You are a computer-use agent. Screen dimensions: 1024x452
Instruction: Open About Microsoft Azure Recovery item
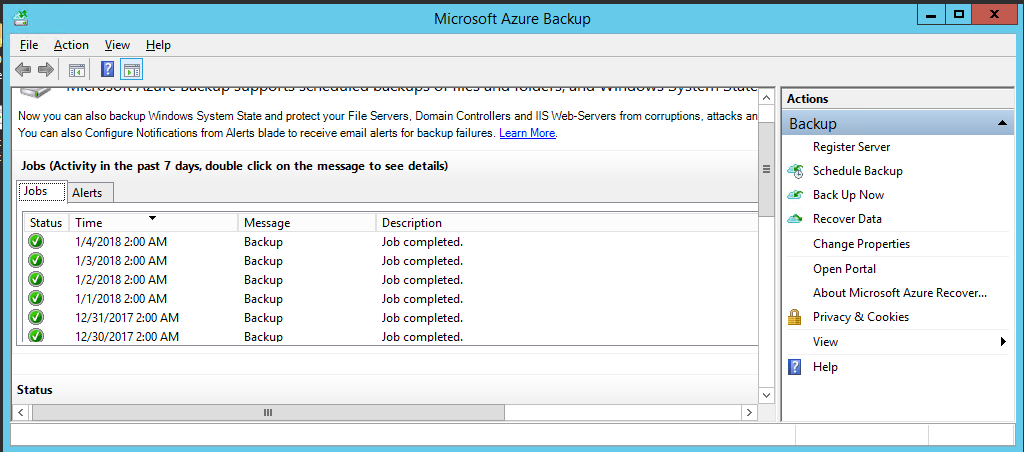[899, 293]
